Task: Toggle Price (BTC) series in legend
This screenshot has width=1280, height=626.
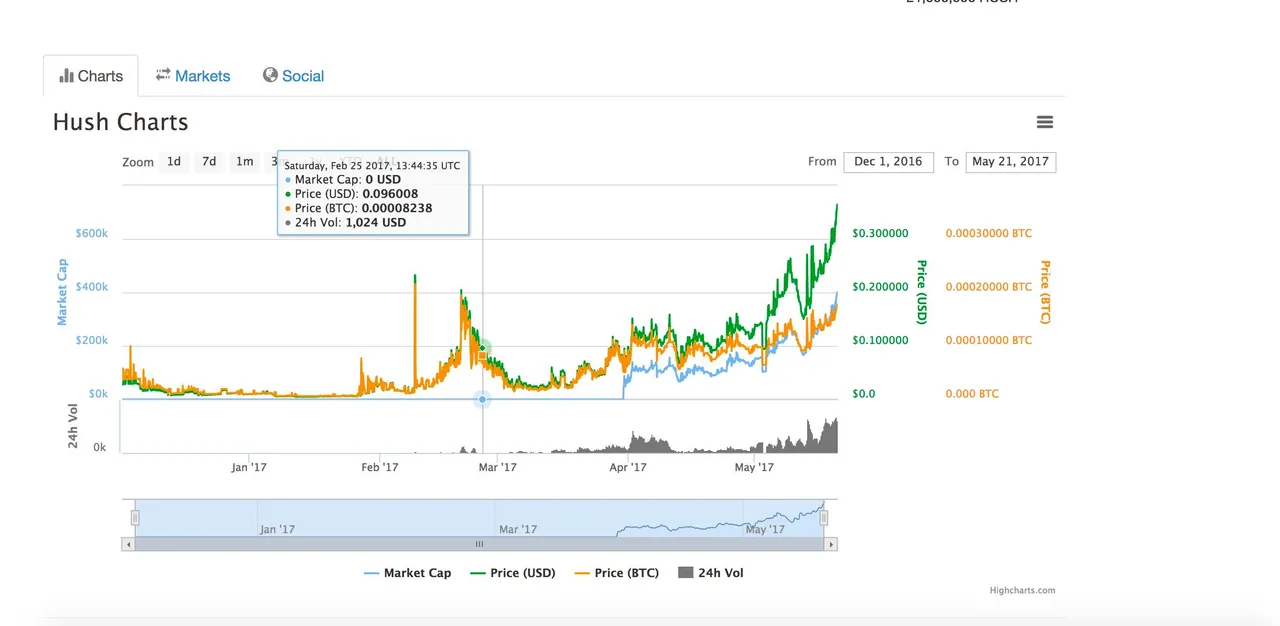Action: (616, 573)
